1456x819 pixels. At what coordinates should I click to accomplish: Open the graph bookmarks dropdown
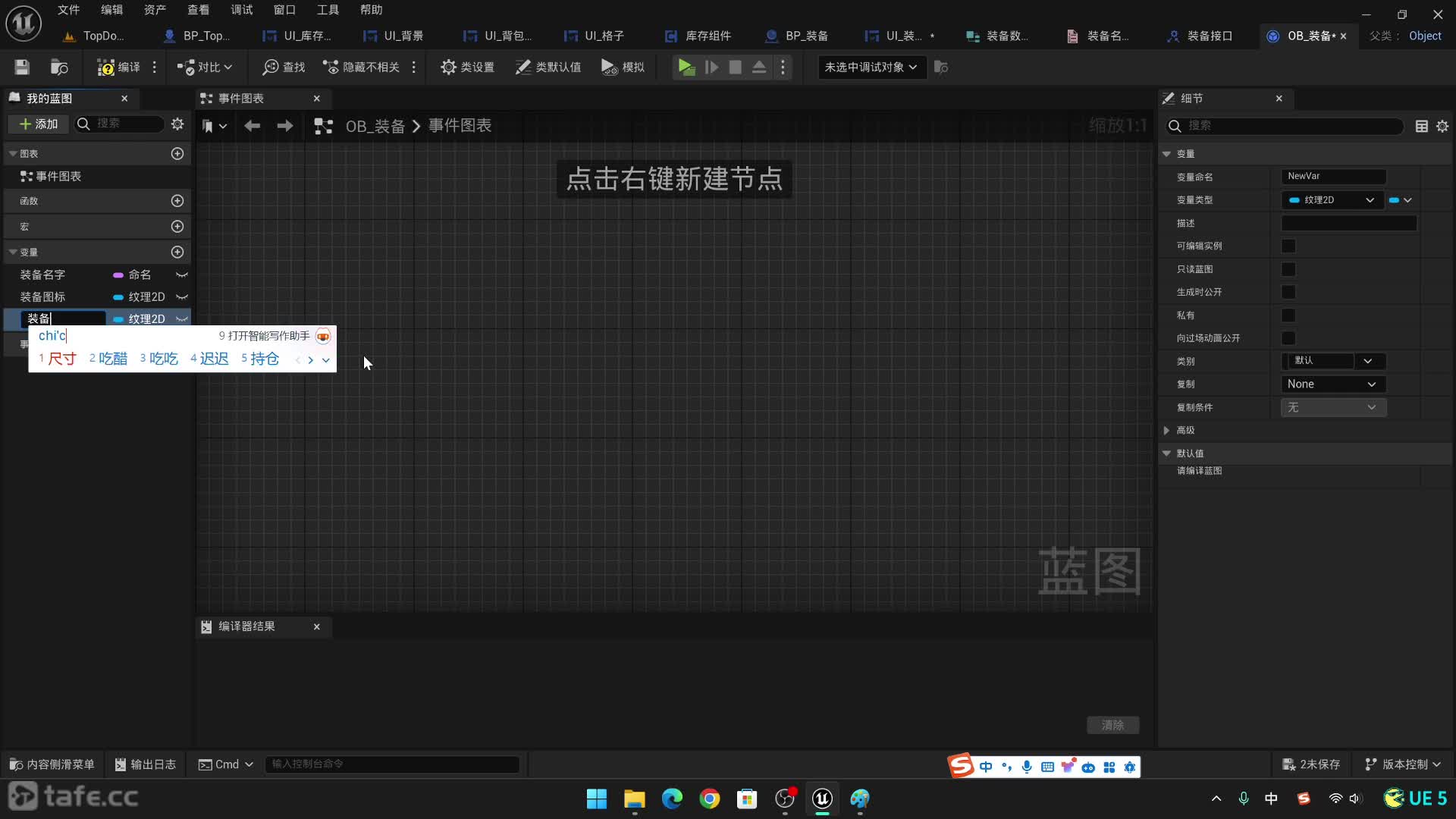[x=215, y=126]
